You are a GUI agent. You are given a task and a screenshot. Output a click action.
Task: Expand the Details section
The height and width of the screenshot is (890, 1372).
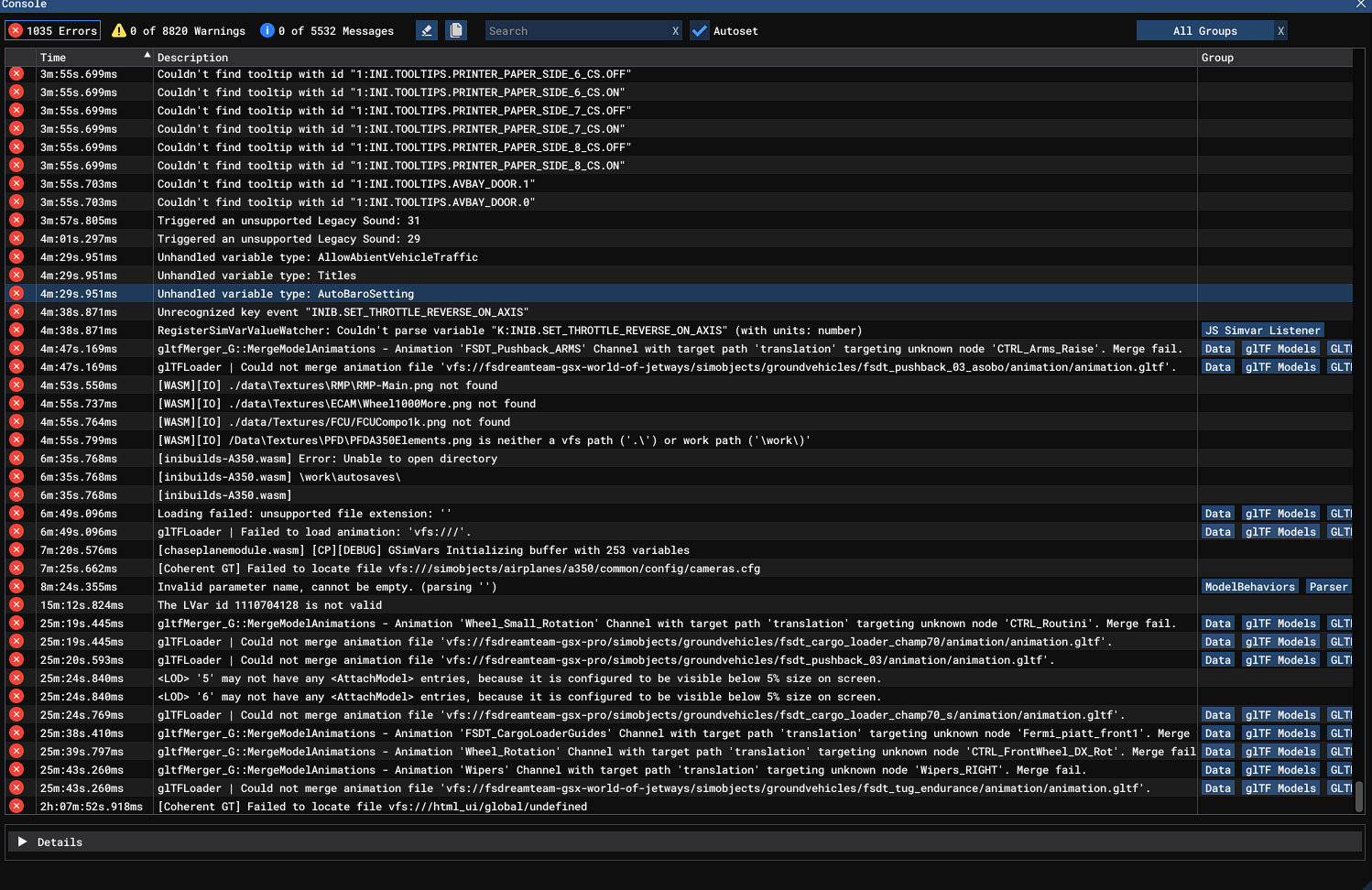tap(23, 842)
